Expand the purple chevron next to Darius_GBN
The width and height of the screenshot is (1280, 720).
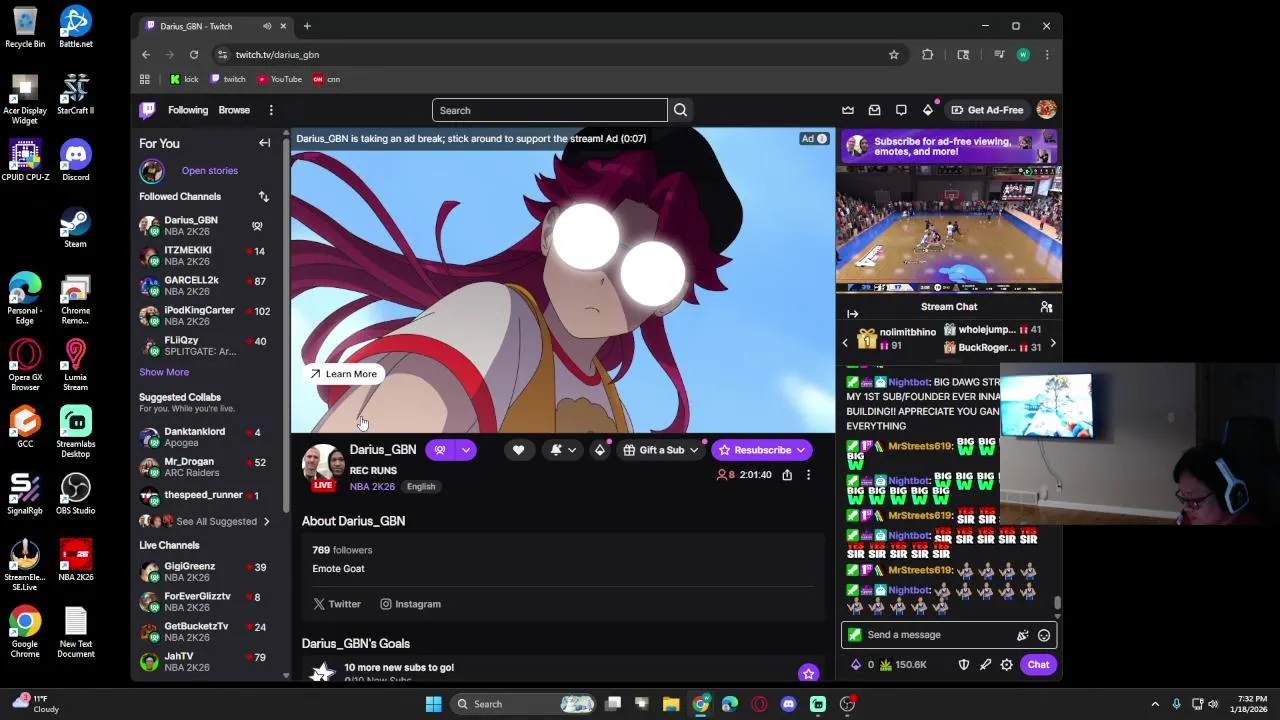[465, 450]
